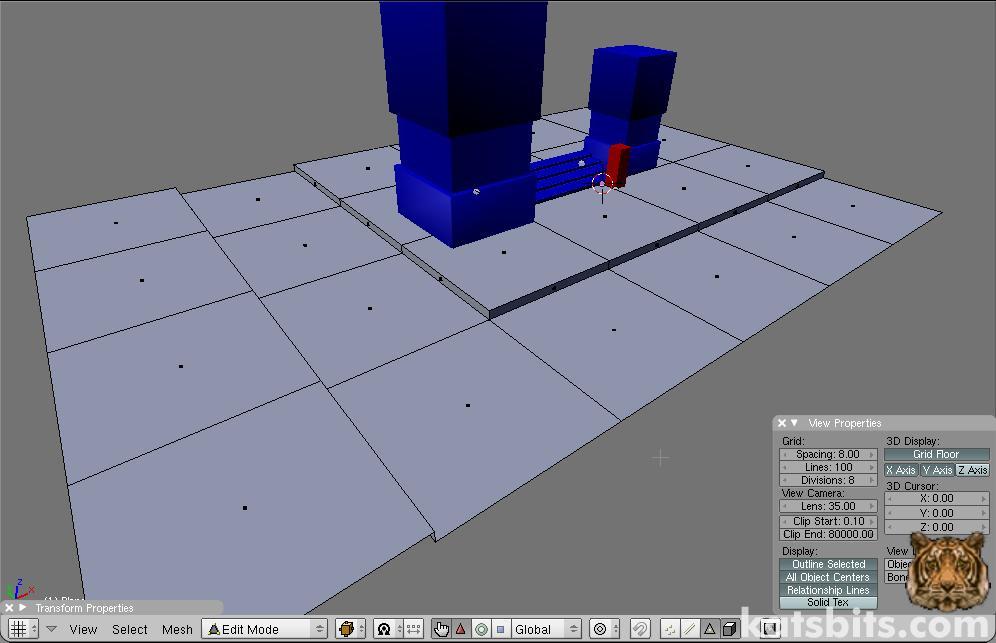Viewport: 996px width, 643px height.
Task: Disable the Outline Selected option
Action: tap(828, 564)
